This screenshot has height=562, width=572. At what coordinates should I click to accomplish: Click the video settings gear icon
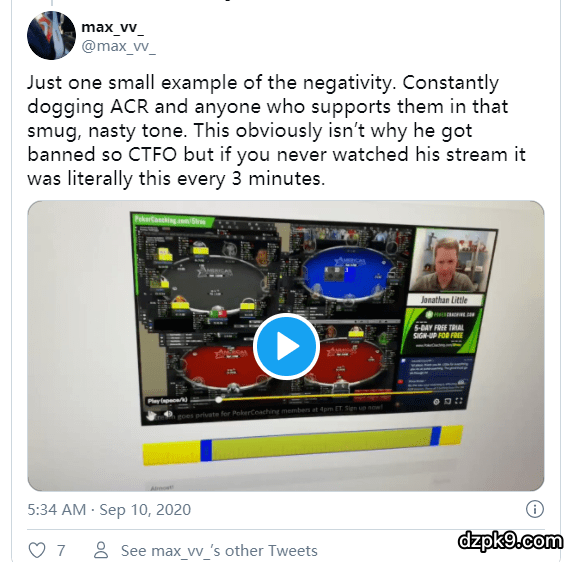tap(436, 402)
